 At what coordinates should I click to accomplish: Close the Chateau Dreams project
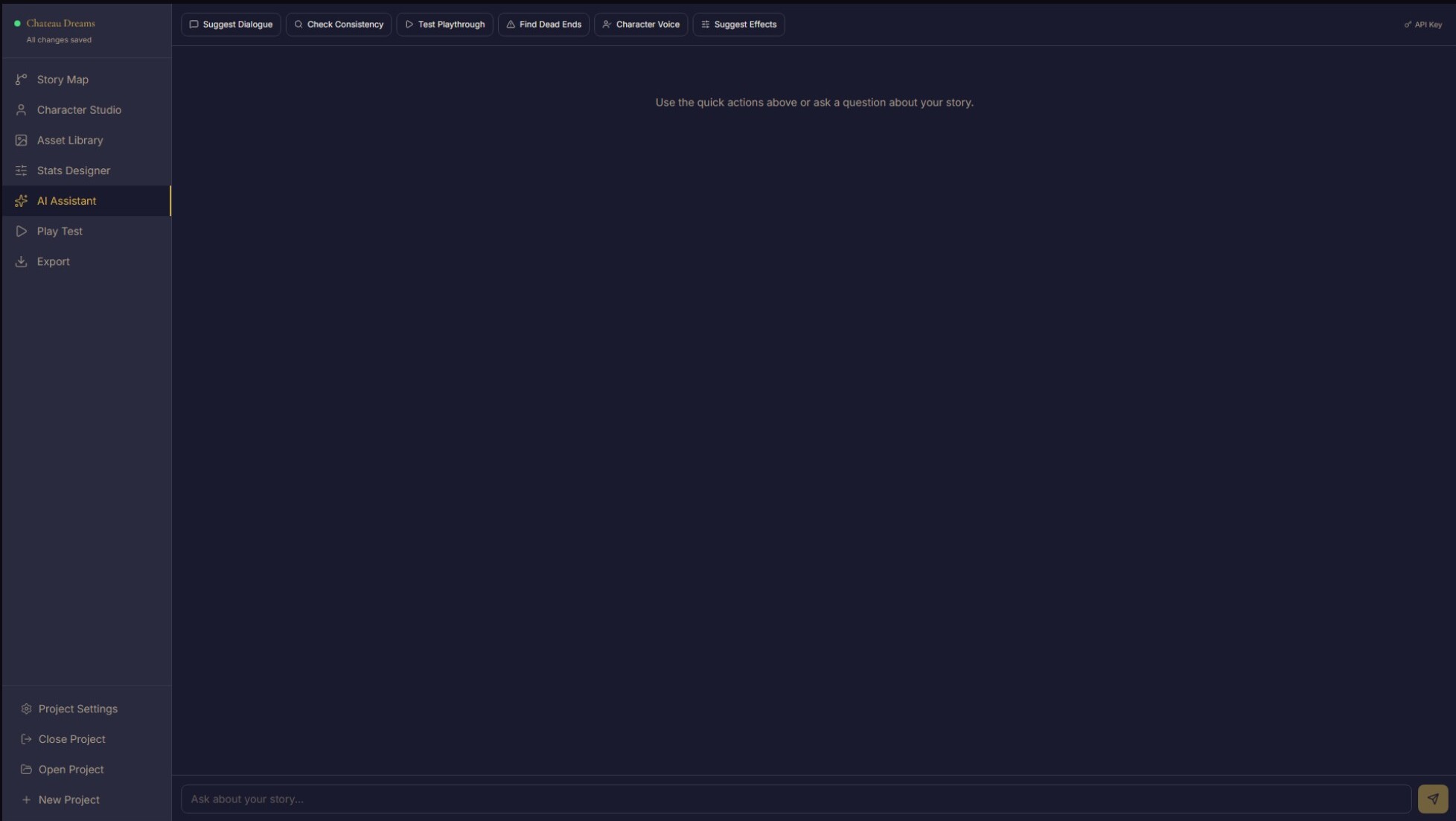(x=72, y=739)
